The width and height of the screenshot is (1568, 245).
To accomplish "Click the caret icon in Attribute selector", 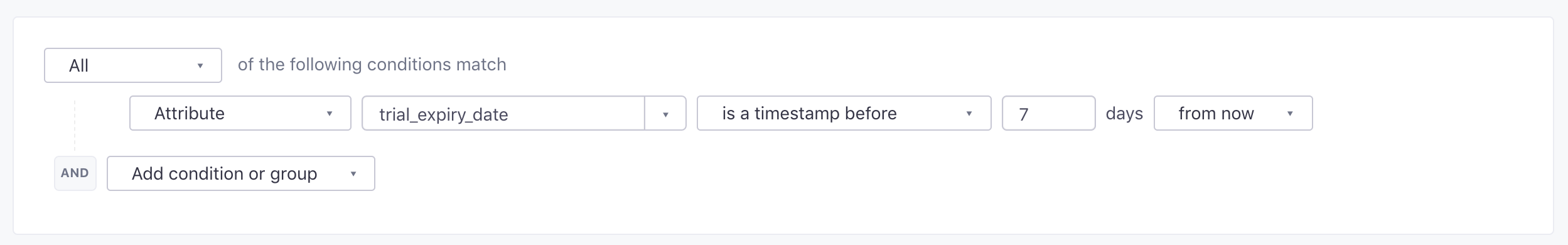I will coord(329,114).
